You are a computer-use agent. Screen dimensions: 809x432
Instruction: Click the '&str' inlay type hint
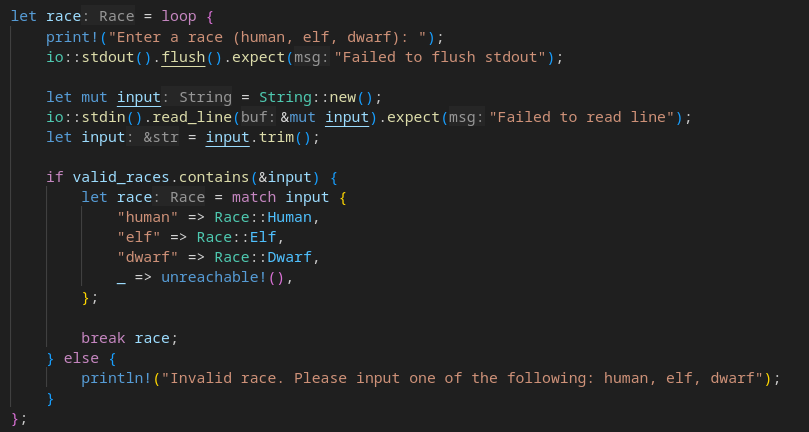coord(161,137)
